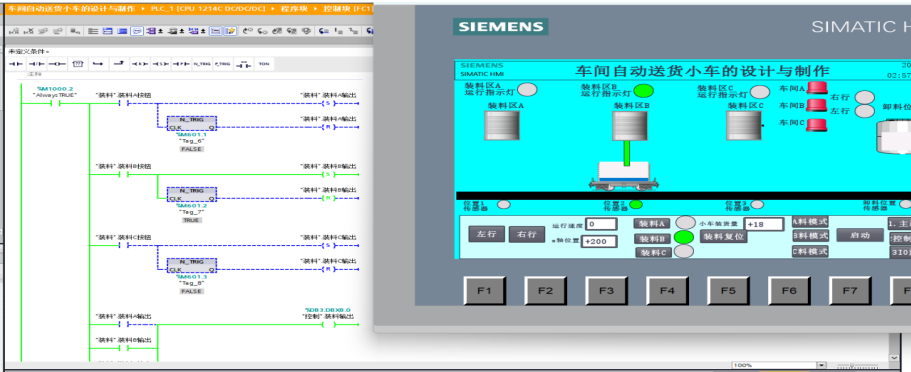The height and width of the screenshot is (372, 911).
Task: Insert the P_TRIG instruction from favorites
Action: (222, 64)
